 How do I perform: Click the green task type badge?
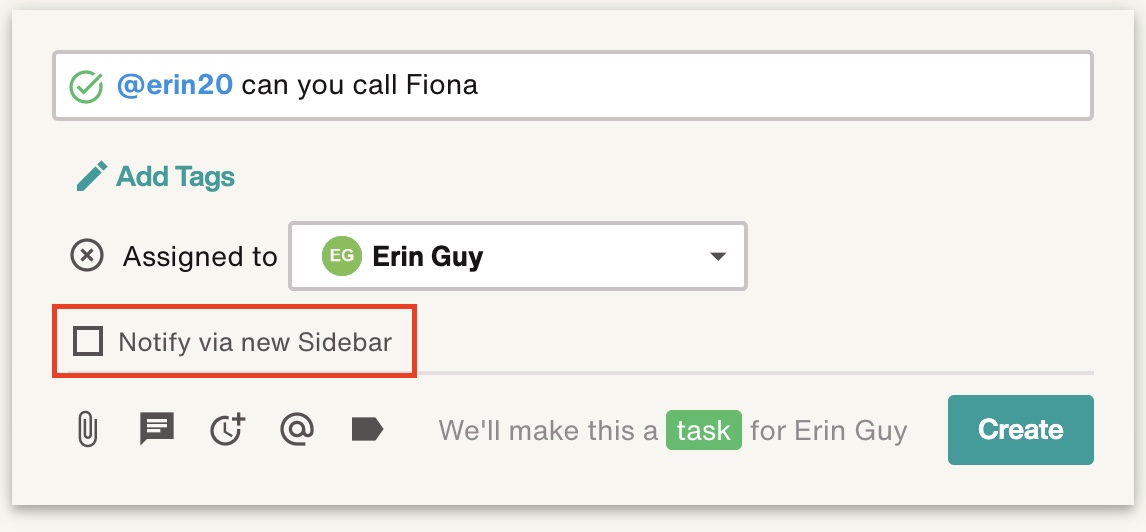[703, 430]
